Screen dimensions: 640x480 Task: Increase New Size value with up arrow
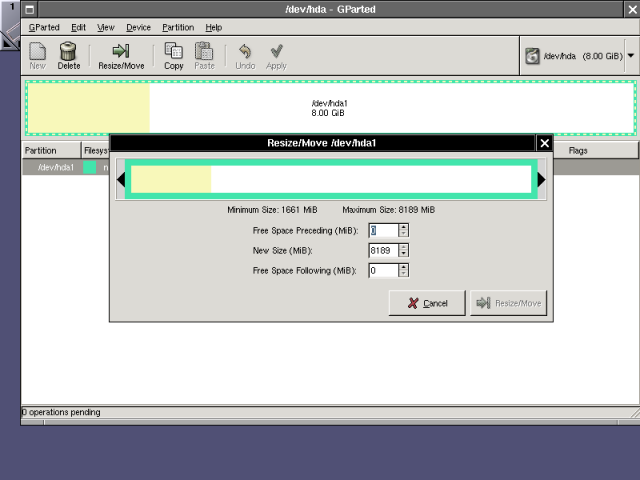click(x=403, y=247)
